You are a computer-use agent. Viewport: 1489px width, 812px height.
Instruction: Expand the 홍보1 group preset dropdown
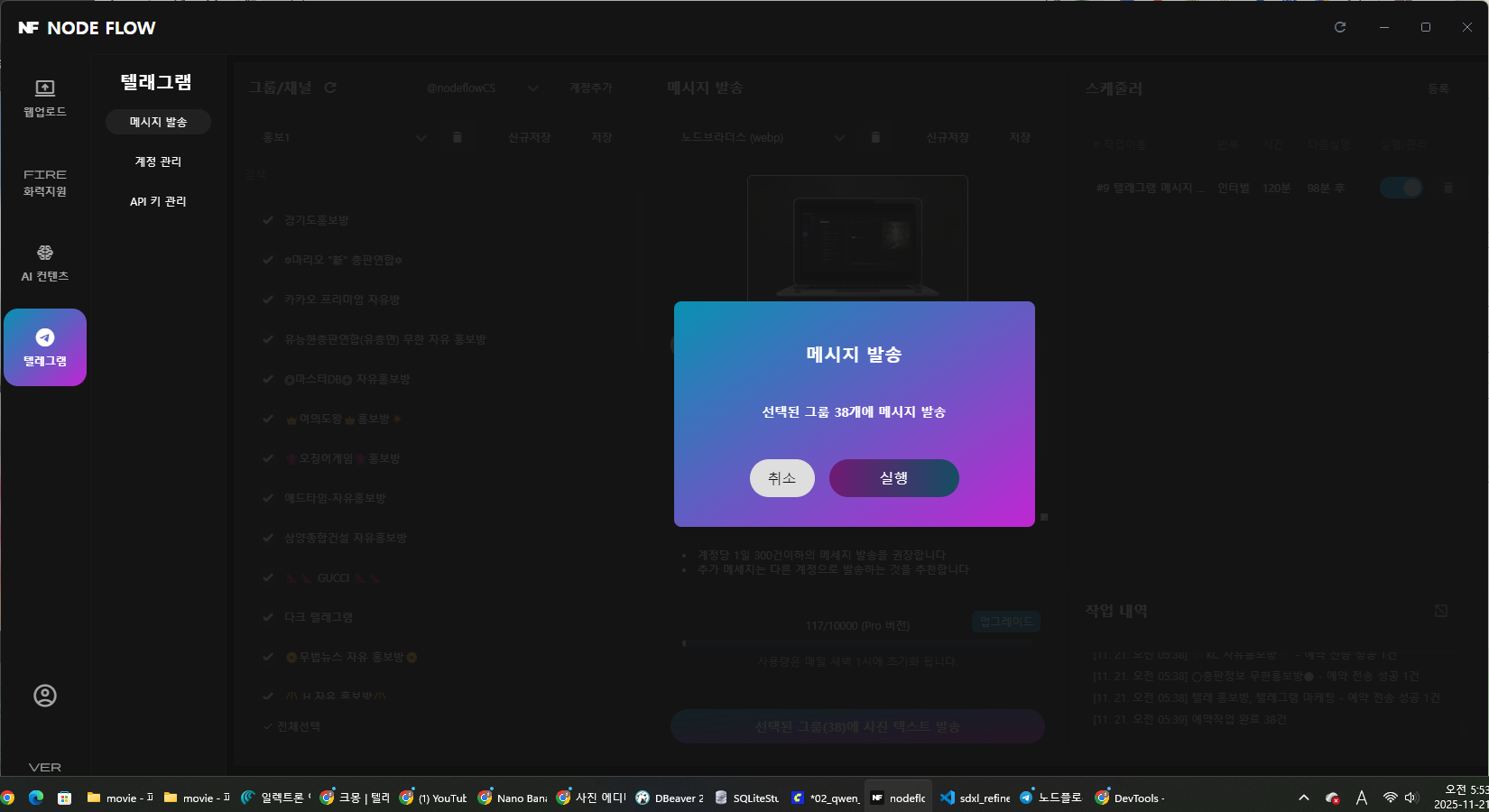pos(421,137)
